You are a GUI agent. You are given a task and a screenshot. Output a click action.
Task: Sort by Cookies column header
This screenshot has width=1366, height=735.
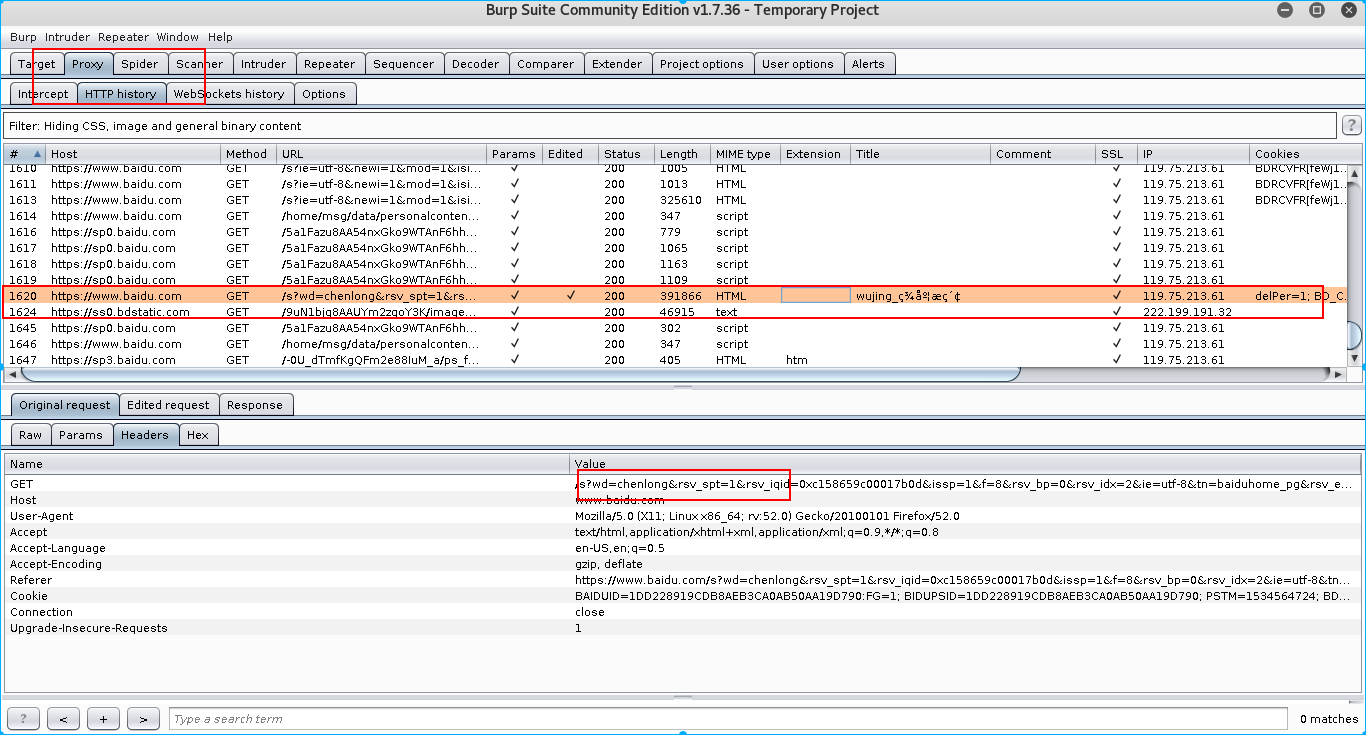click(1305, 154)
